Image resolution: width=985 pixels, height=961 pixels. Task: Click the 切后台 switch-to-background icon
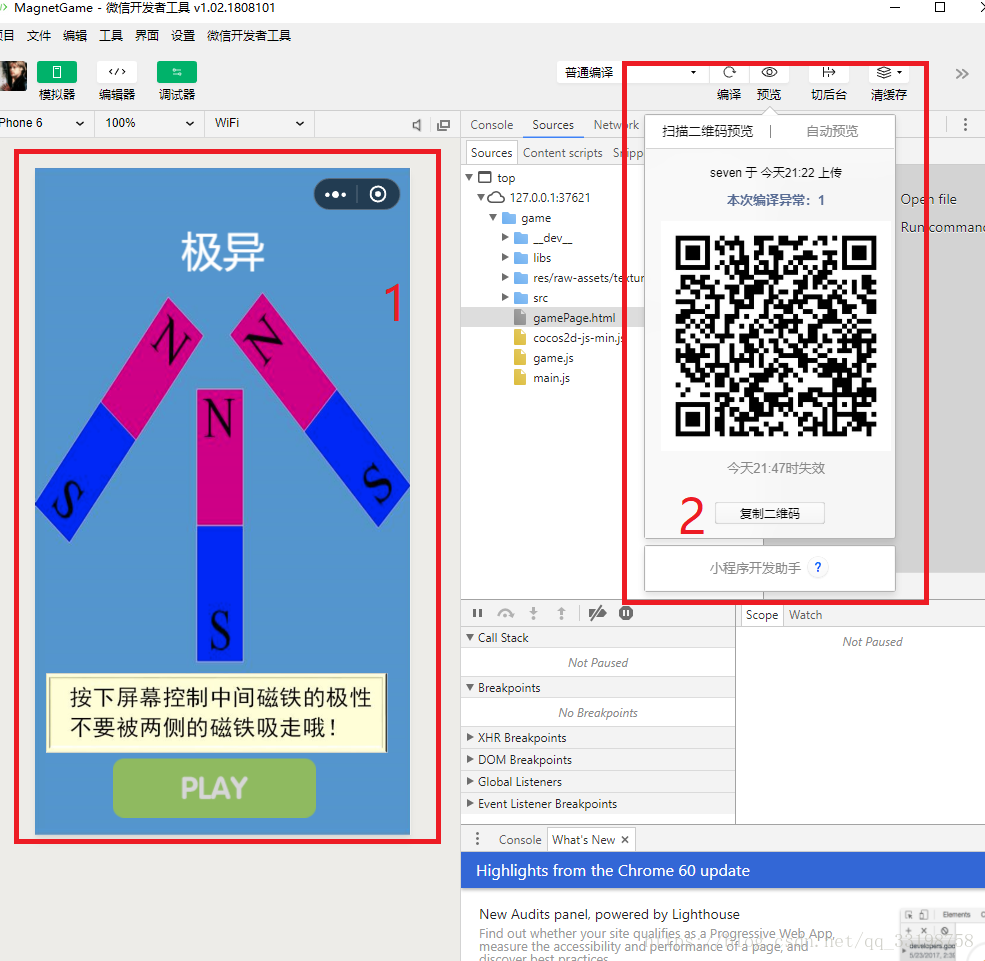[x=829, y=72]
